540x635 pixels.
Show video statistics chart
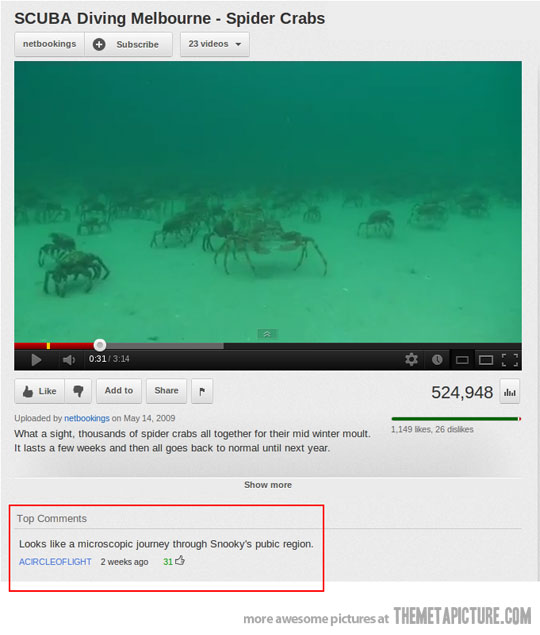[510, 392]
